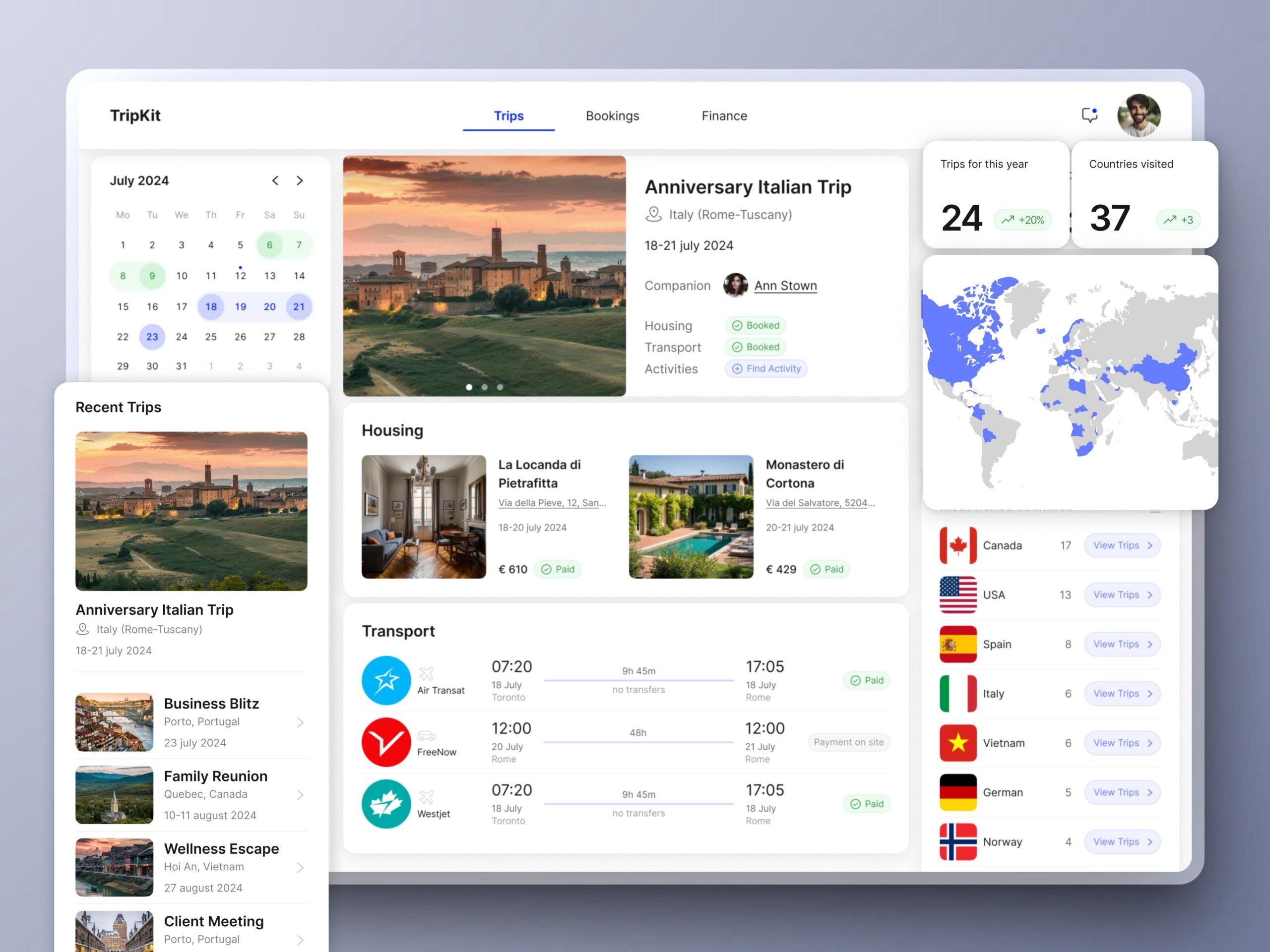Image resolution: width=1270 pixels, height=952 pixels.
Task: Click the Norway flag icon
Action: 958,842
